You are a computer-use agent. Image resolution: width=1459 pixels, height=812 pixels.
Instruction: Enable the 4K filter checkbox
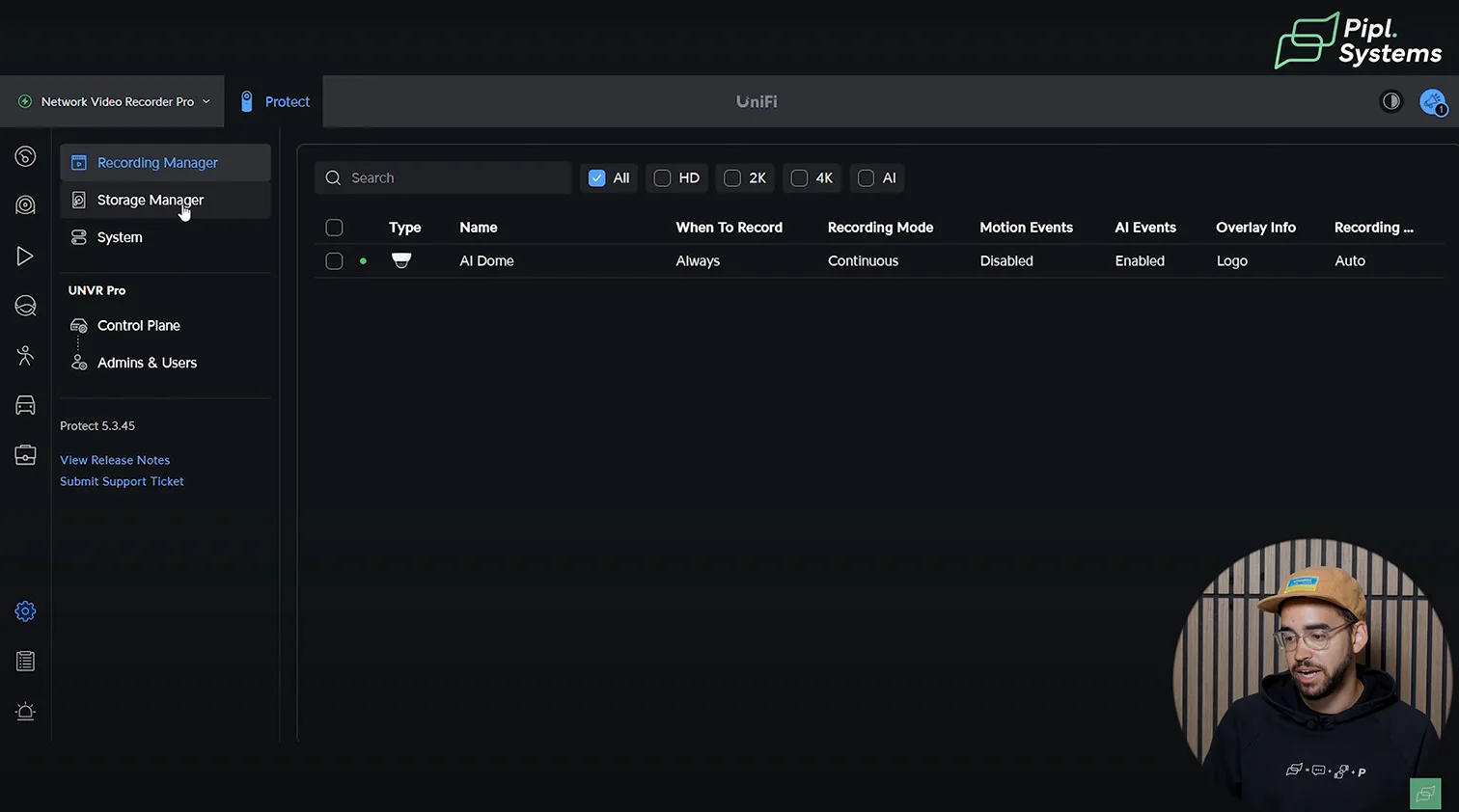point(799,177)
